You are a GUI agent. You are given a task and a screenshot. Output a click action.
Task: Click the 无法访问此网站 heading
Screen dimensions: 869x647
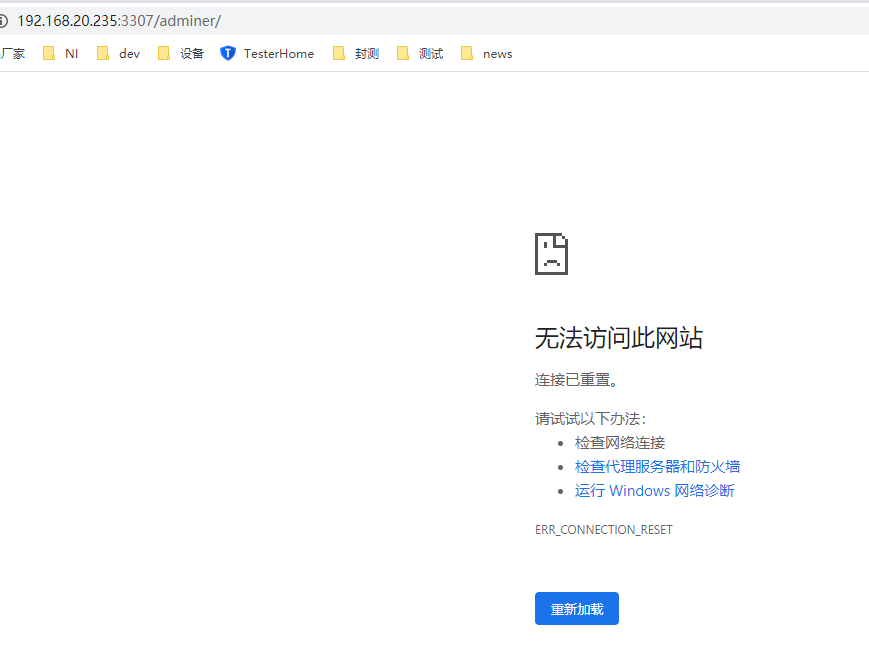click(618, 338)
